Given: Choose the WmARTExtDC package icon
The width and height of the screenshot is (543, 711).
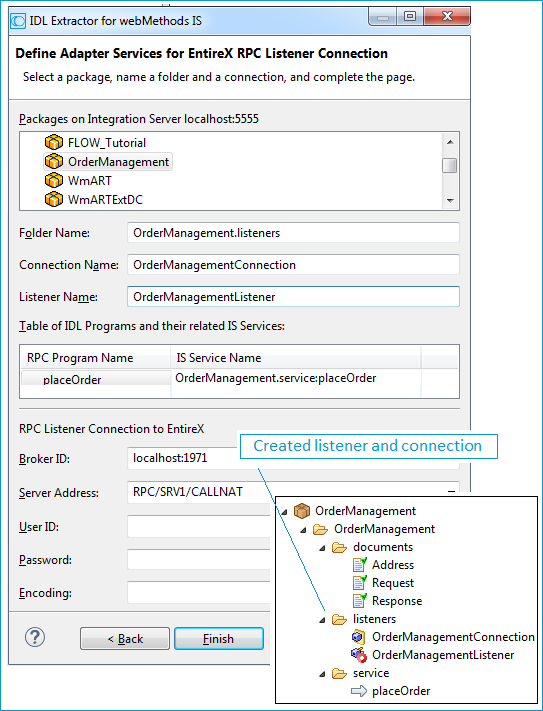Looking at the screenshot, I should click(54, 199).
